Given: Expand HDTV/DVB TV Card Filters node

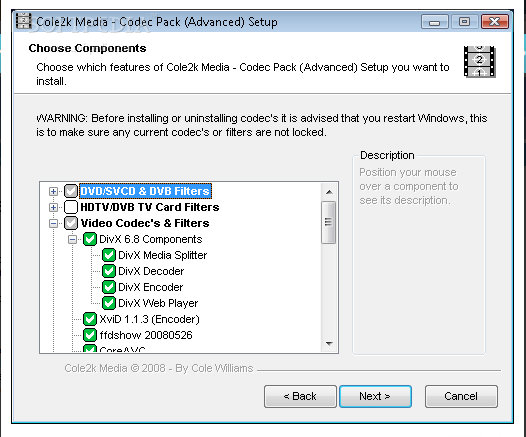Looking at the screenshot, I should 53,207.
